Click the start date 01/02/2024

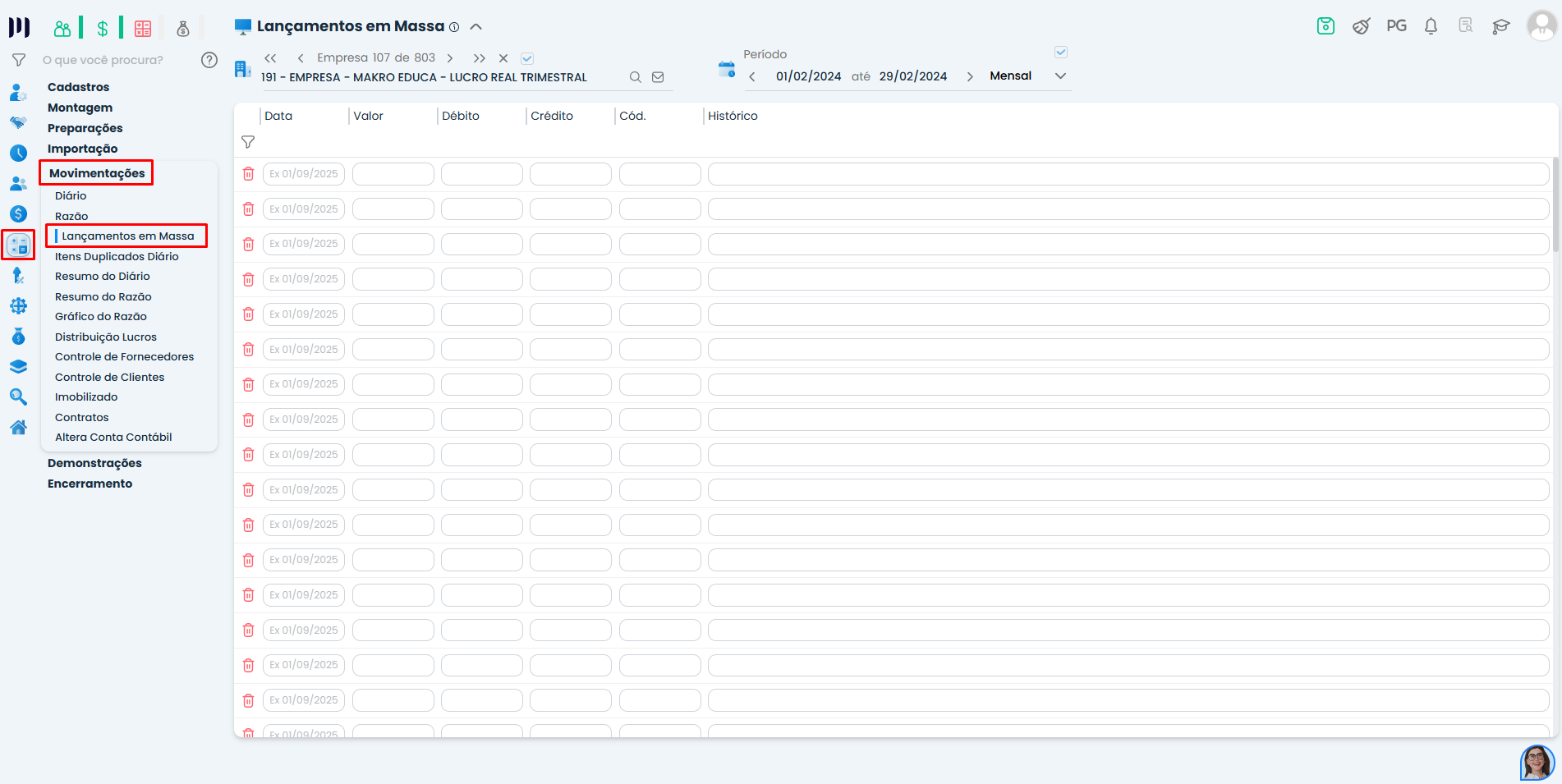point(808,76)
